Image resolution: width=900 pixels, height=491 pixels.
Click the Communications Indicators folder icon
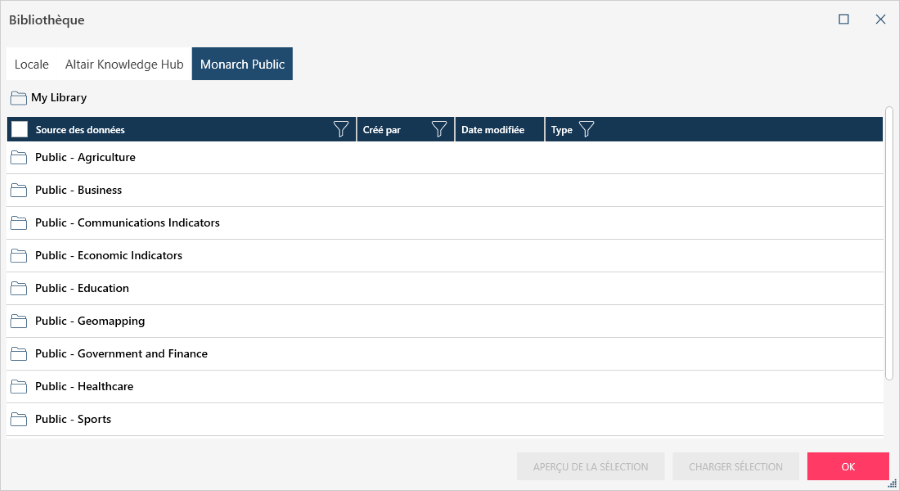point(18,223)
